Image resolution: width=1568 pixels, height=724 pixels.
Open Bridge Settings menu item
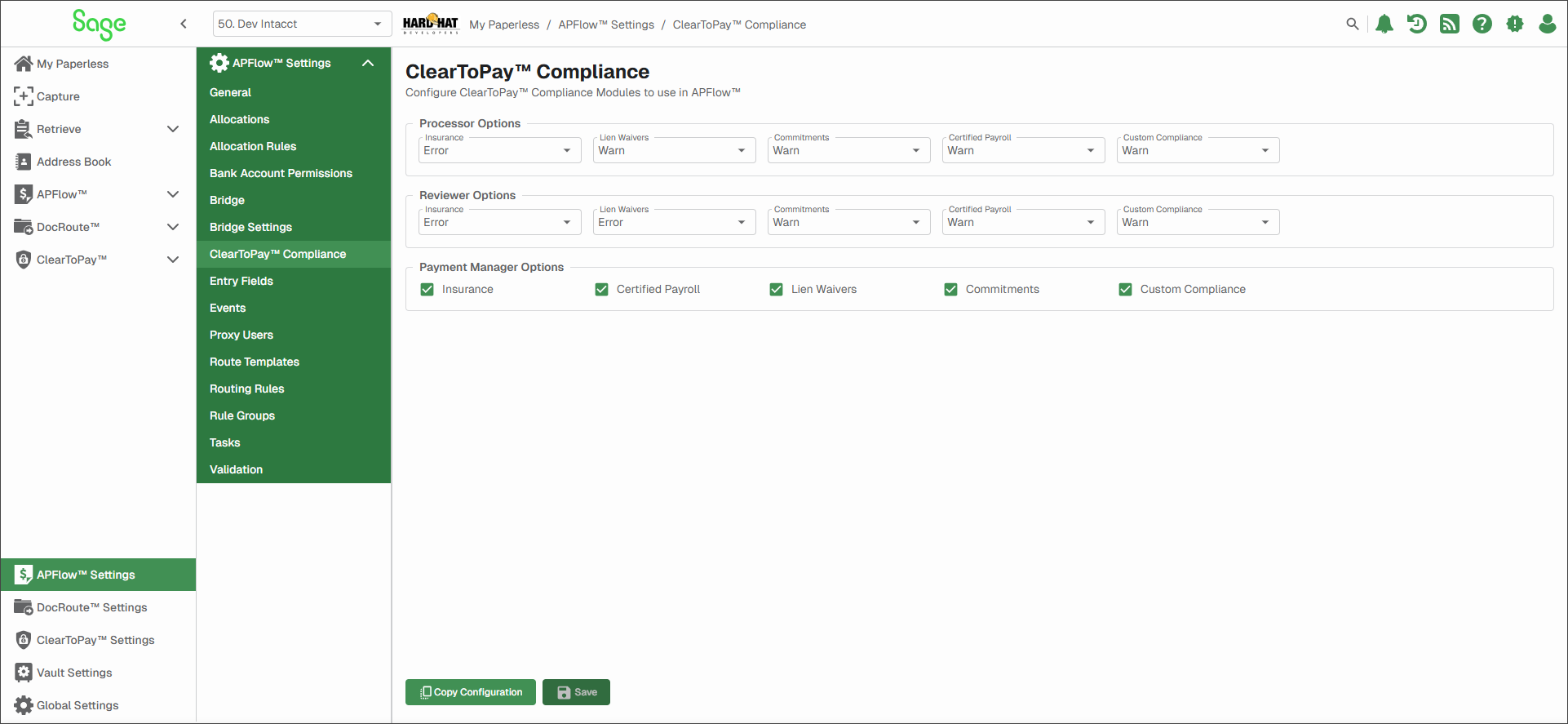tap(294, 227)
